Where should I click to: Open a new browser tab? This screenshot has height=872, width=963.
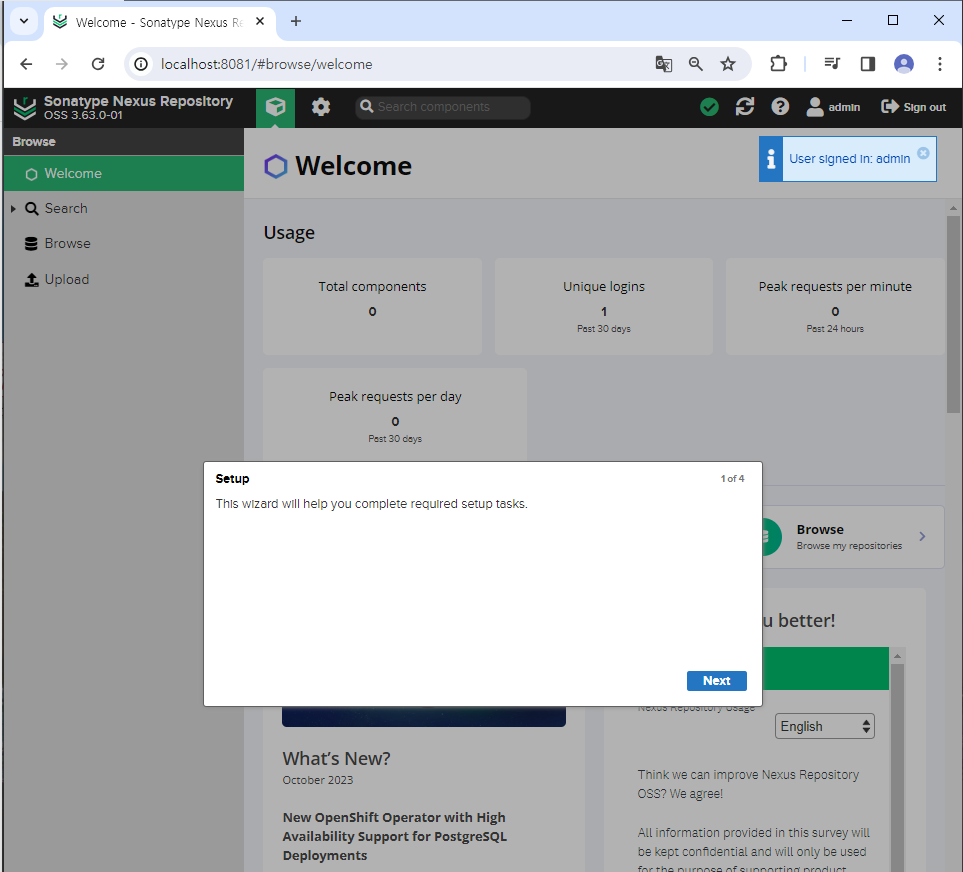coord(296,21)
